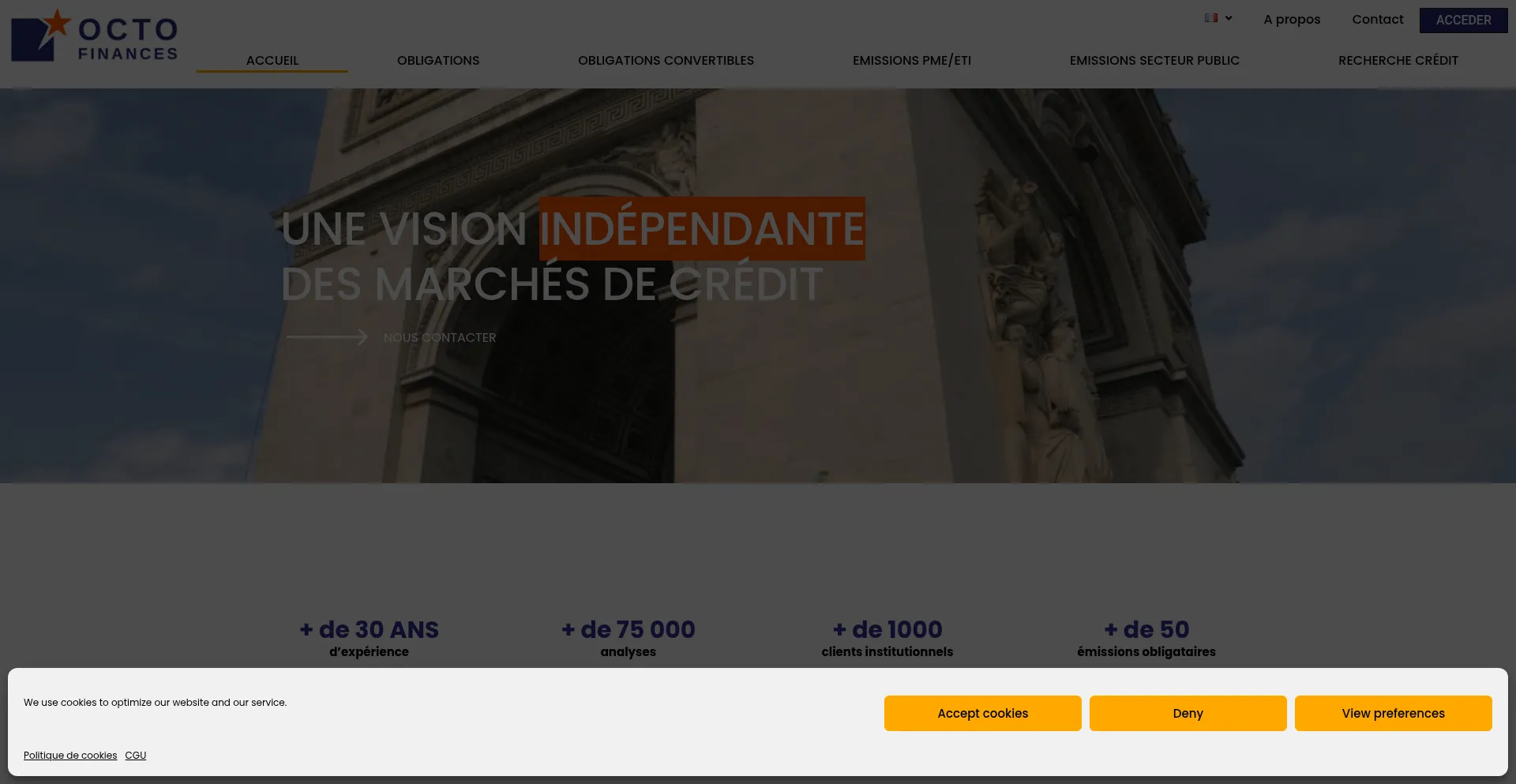Viewport: 1516px width, 784px height.
Task: Open Emissions PME/ETI menu item
Action: [x=912, y=60]
